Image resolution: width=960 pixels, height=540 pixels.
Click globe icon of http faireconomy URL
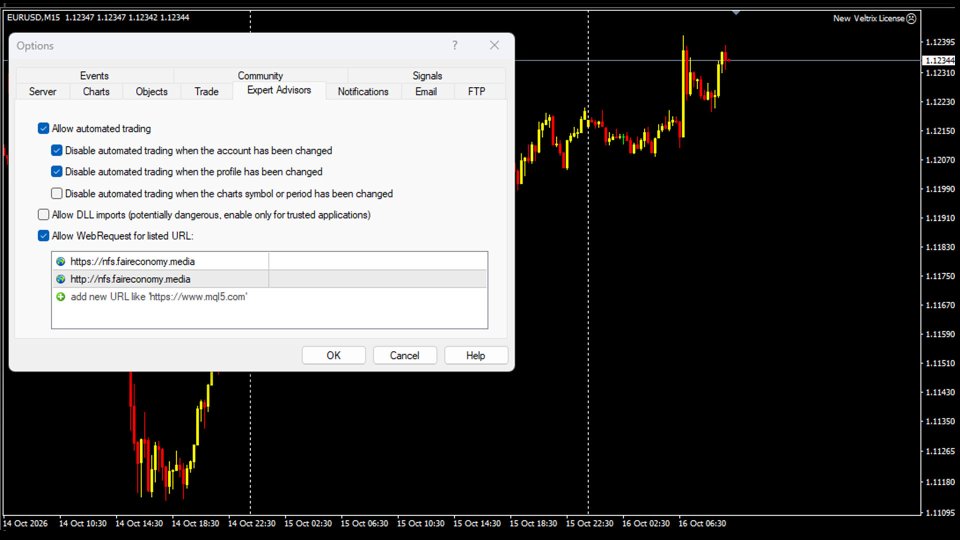61,279
